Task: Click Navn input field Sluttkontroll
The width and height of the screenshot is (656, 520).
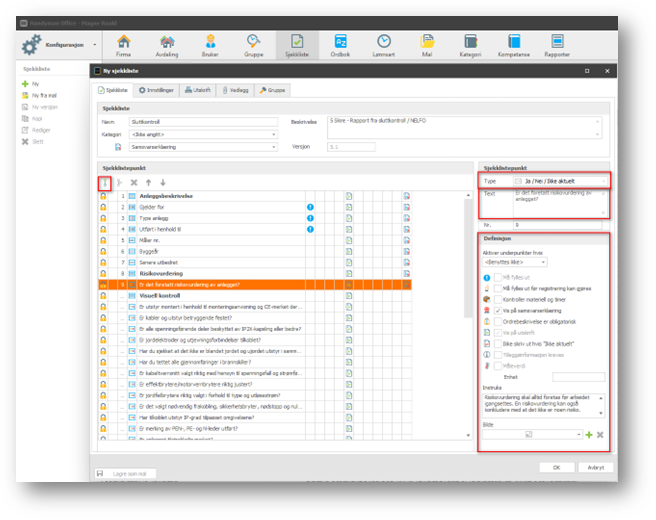Action: point(203,122)
